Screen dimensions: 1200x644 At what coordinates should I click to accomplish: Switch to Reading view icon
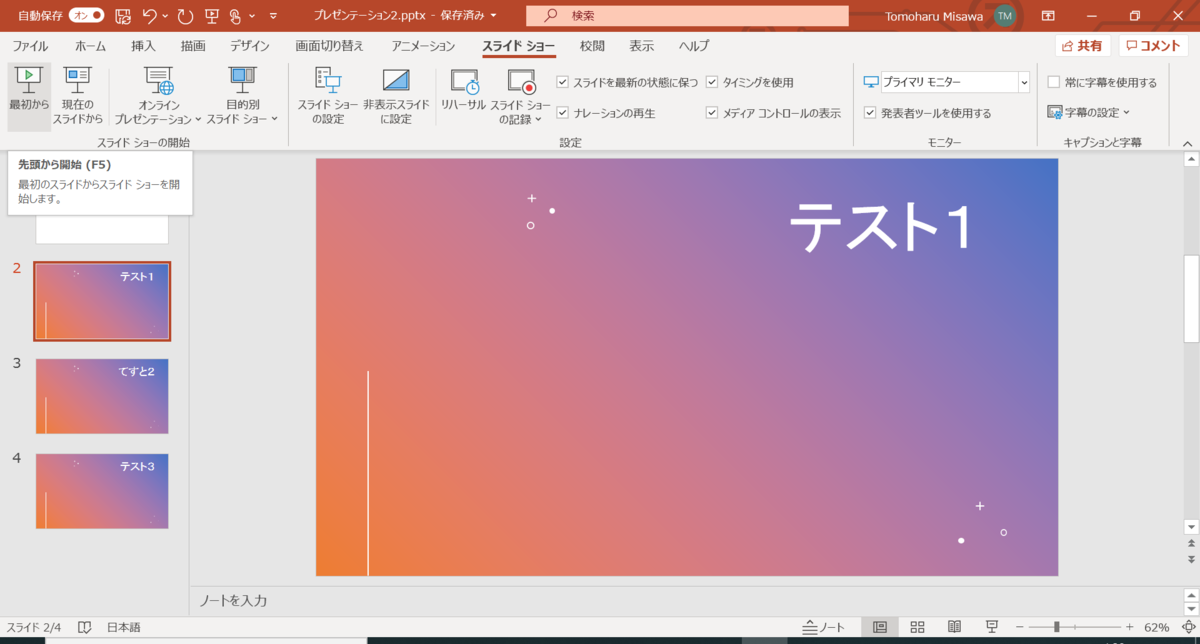(x=954, y=628)
